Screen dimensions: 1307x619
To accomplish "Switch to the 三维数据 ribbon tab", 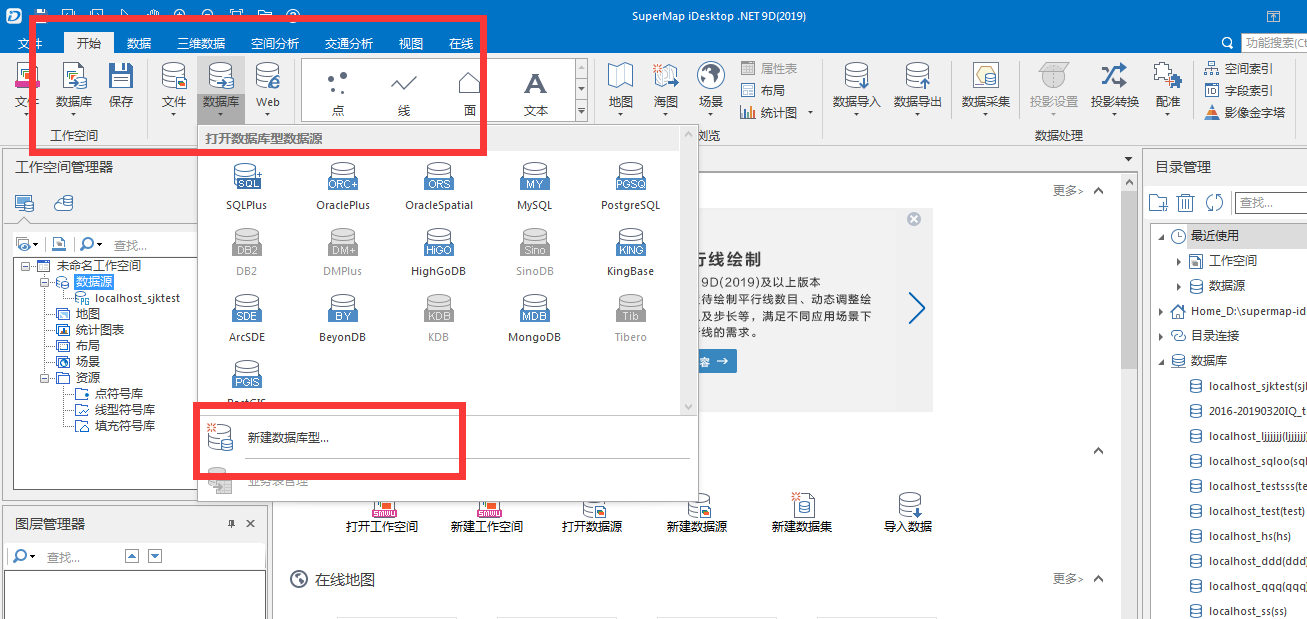I will 201,44.
